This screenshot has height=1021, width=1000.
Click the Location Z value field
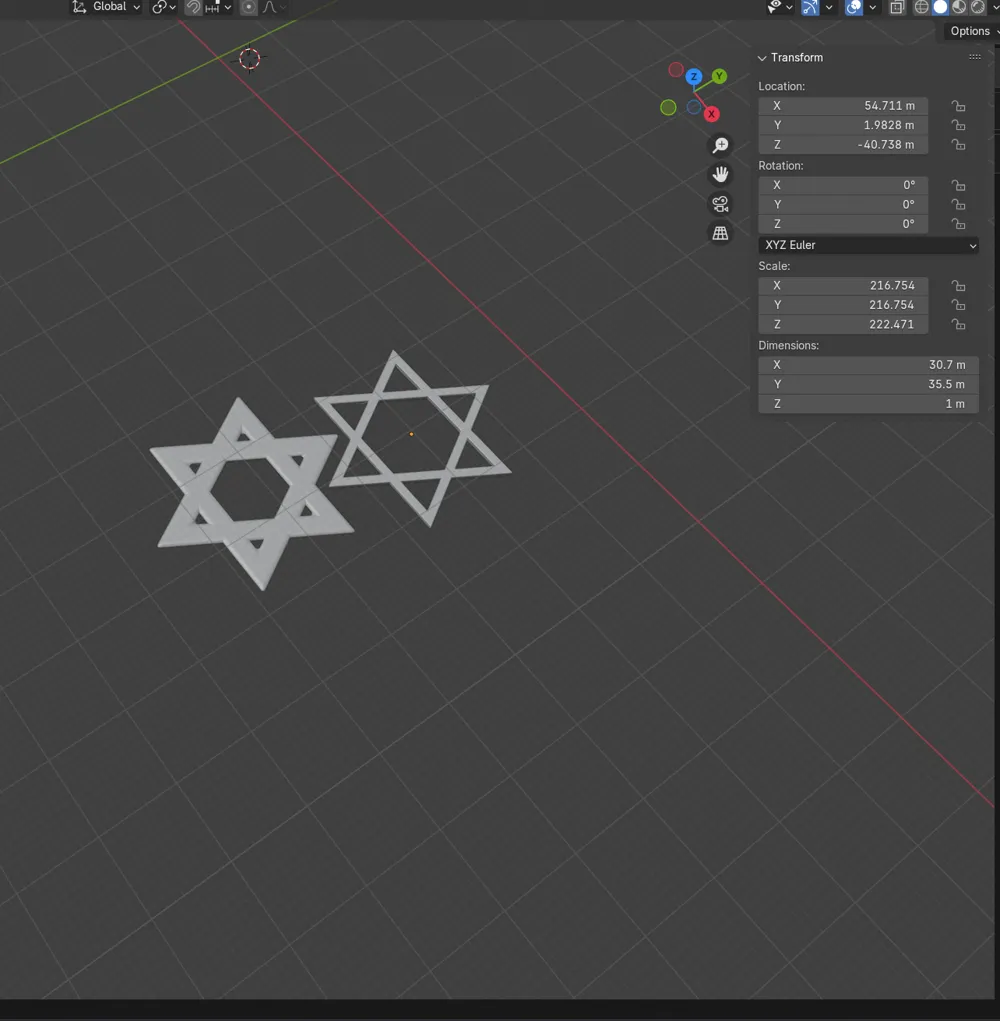point(843,145)
